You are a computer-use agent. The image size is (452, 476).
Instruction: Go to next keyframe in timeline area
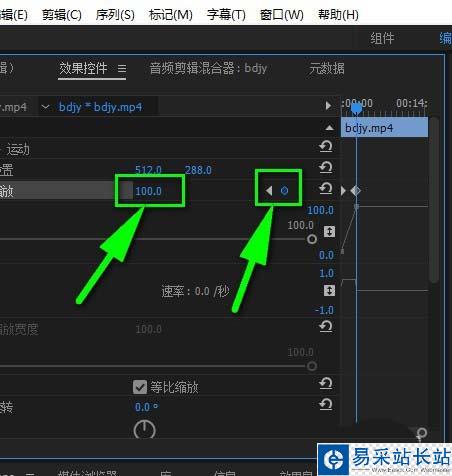(x=343, y=191)
